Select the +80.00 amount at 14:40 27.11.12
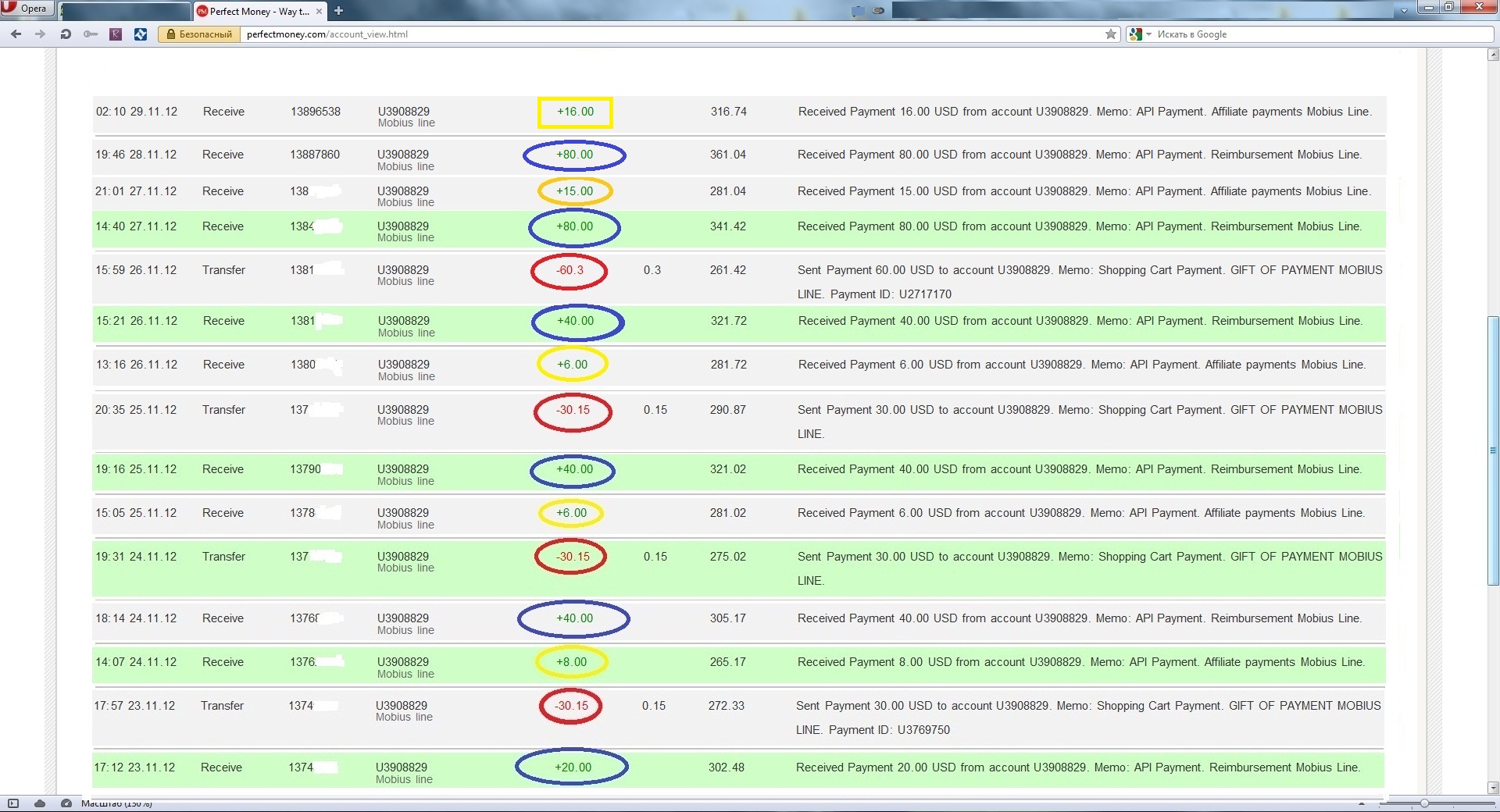Viewport: 1500px width, 812px height. (574, 226)
